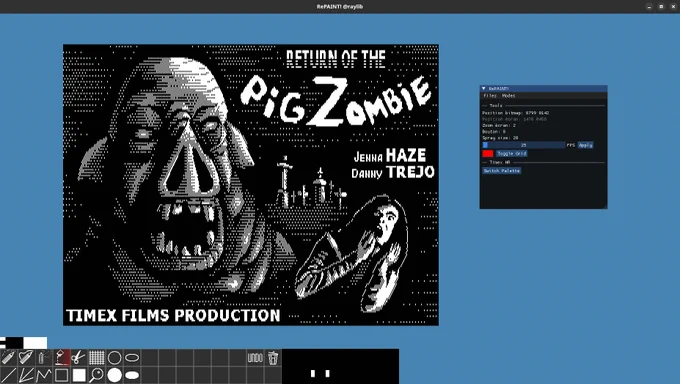
Task: Click the Apply button next to FPS
Action: 585,145
